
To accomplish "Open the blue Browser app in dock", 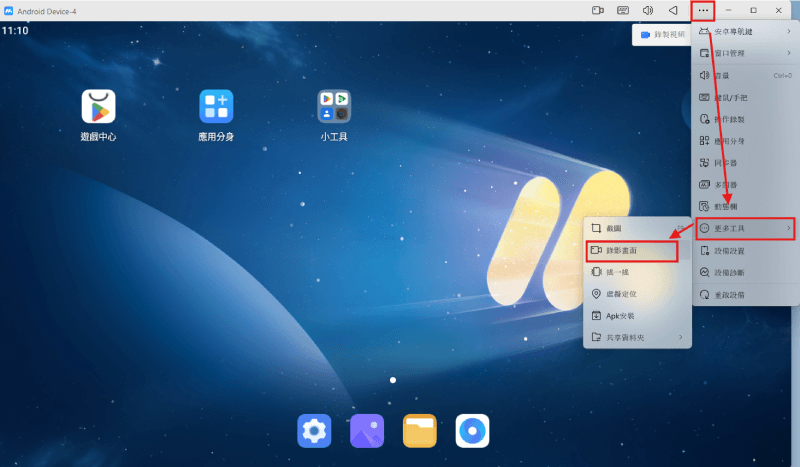I will tap(472, 431).
